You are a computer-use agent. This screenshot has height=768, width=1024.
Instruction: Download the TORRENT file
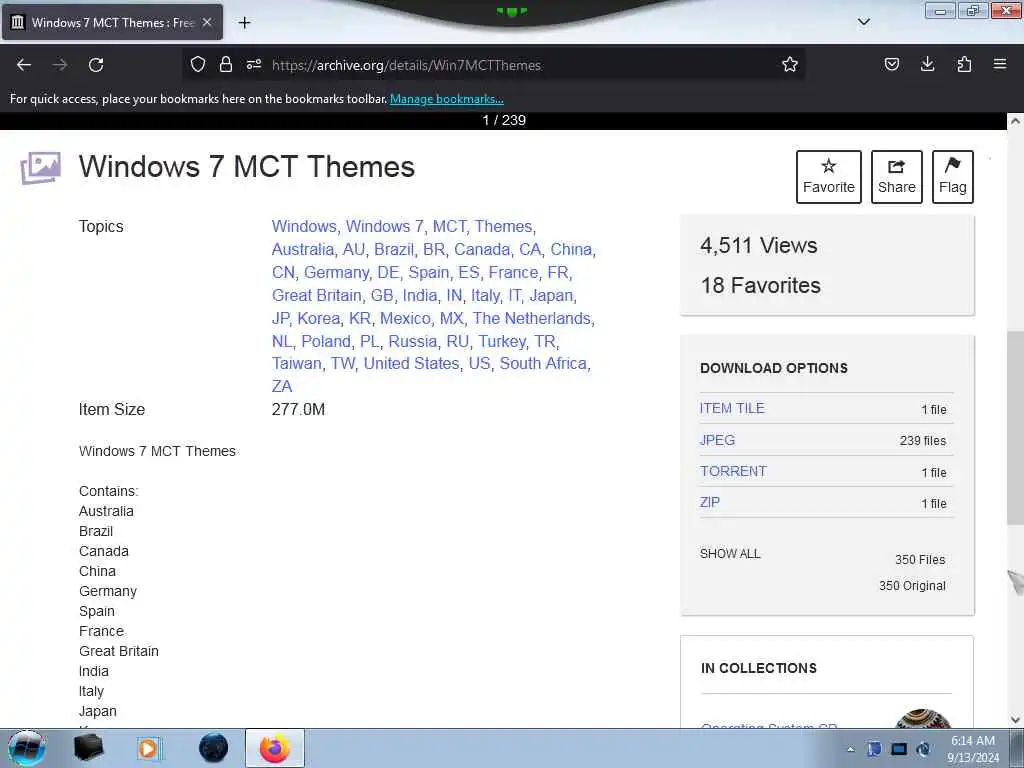tap(733, 472)
